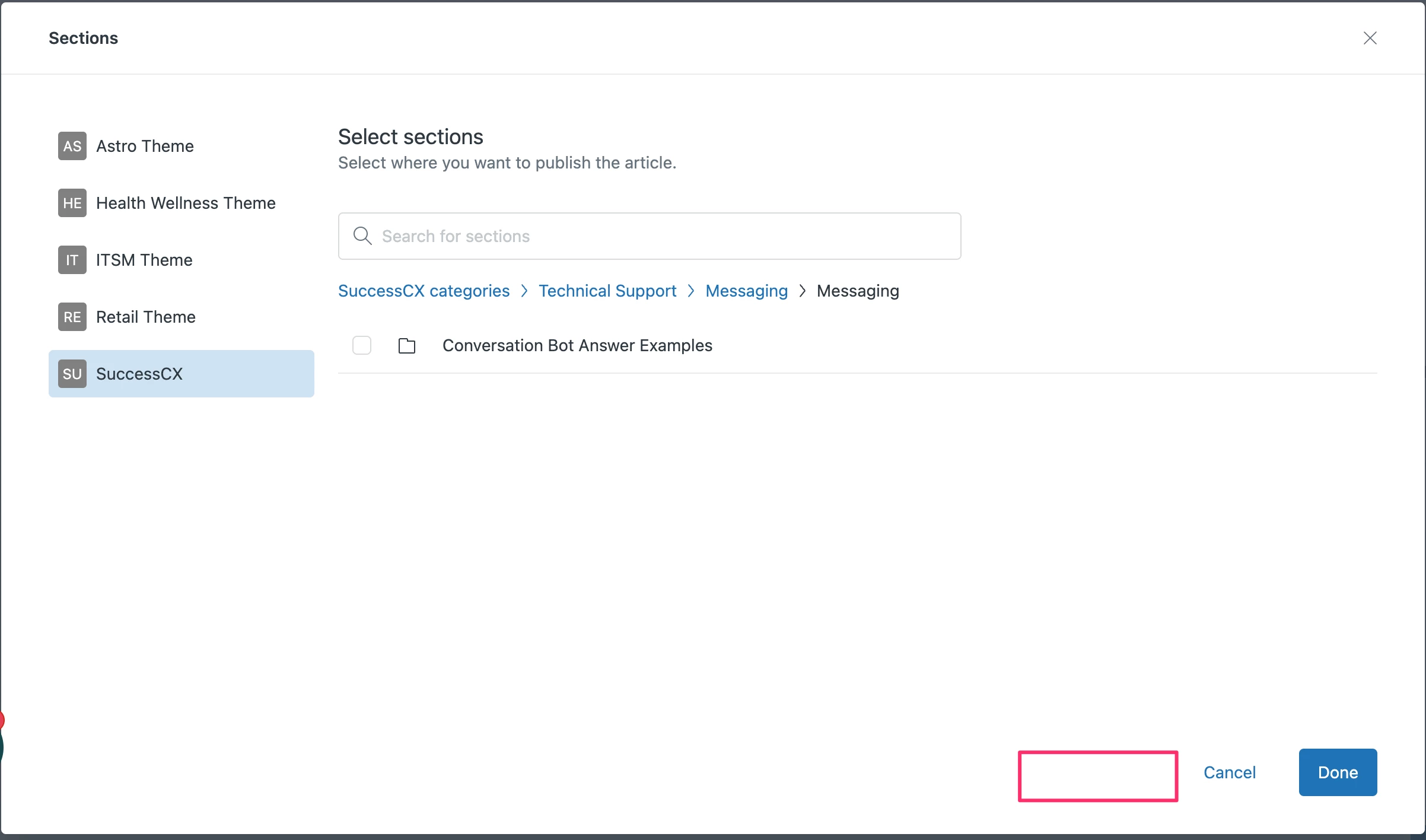The height and width of the screenshot is (840, 1426).
Task: Click chevron after SuccessCX categories breadcrumb
Action: point(524,291)
